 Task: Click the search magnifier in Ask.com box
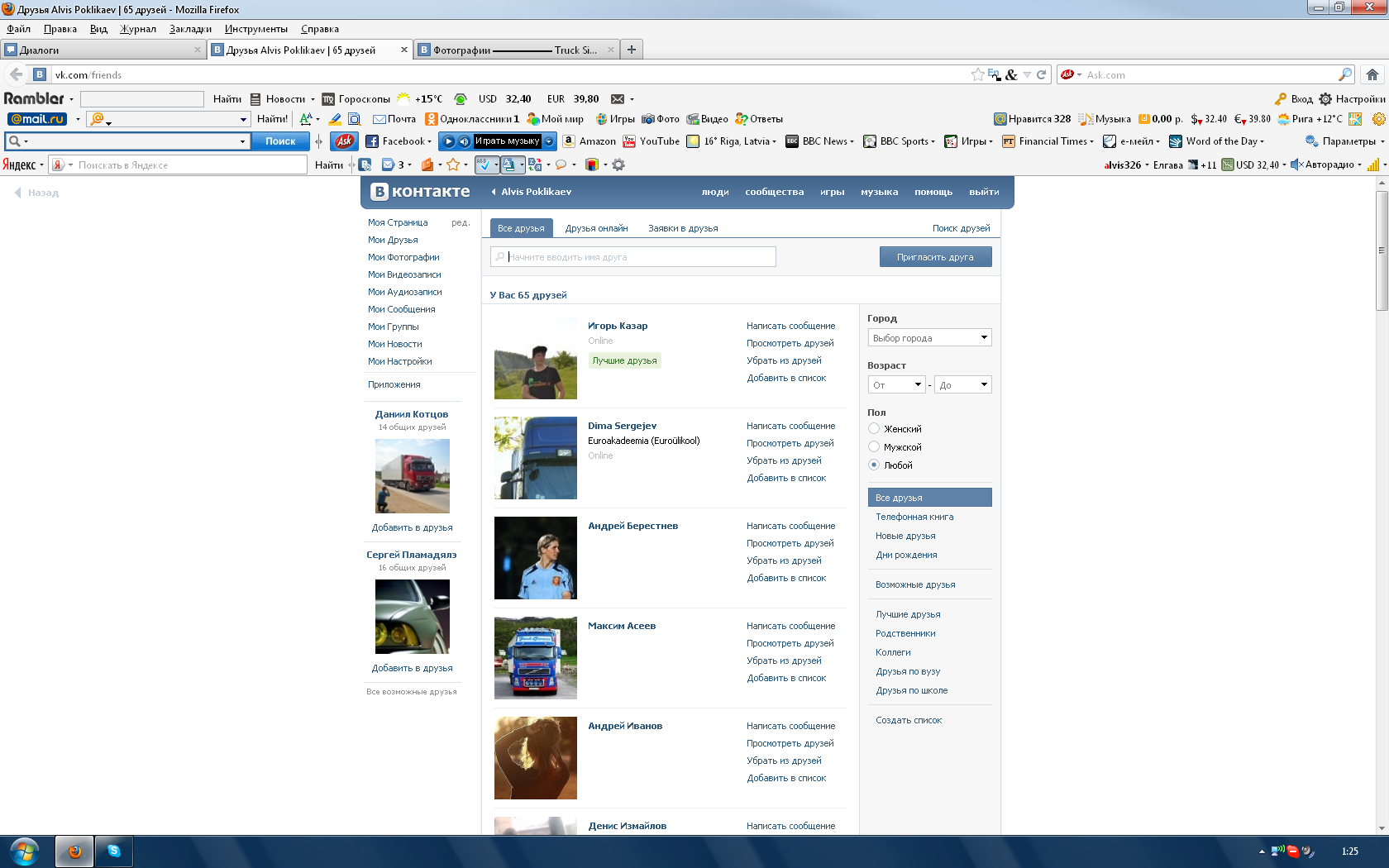click(x=1345, y=74)
